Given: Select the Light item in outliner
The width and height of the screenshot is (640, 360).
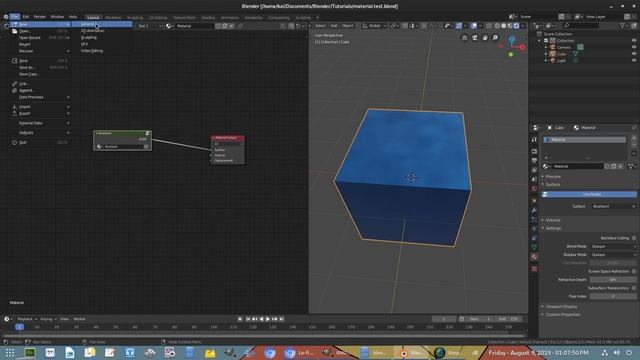Looking at the screenshot, I should (561, 60).
